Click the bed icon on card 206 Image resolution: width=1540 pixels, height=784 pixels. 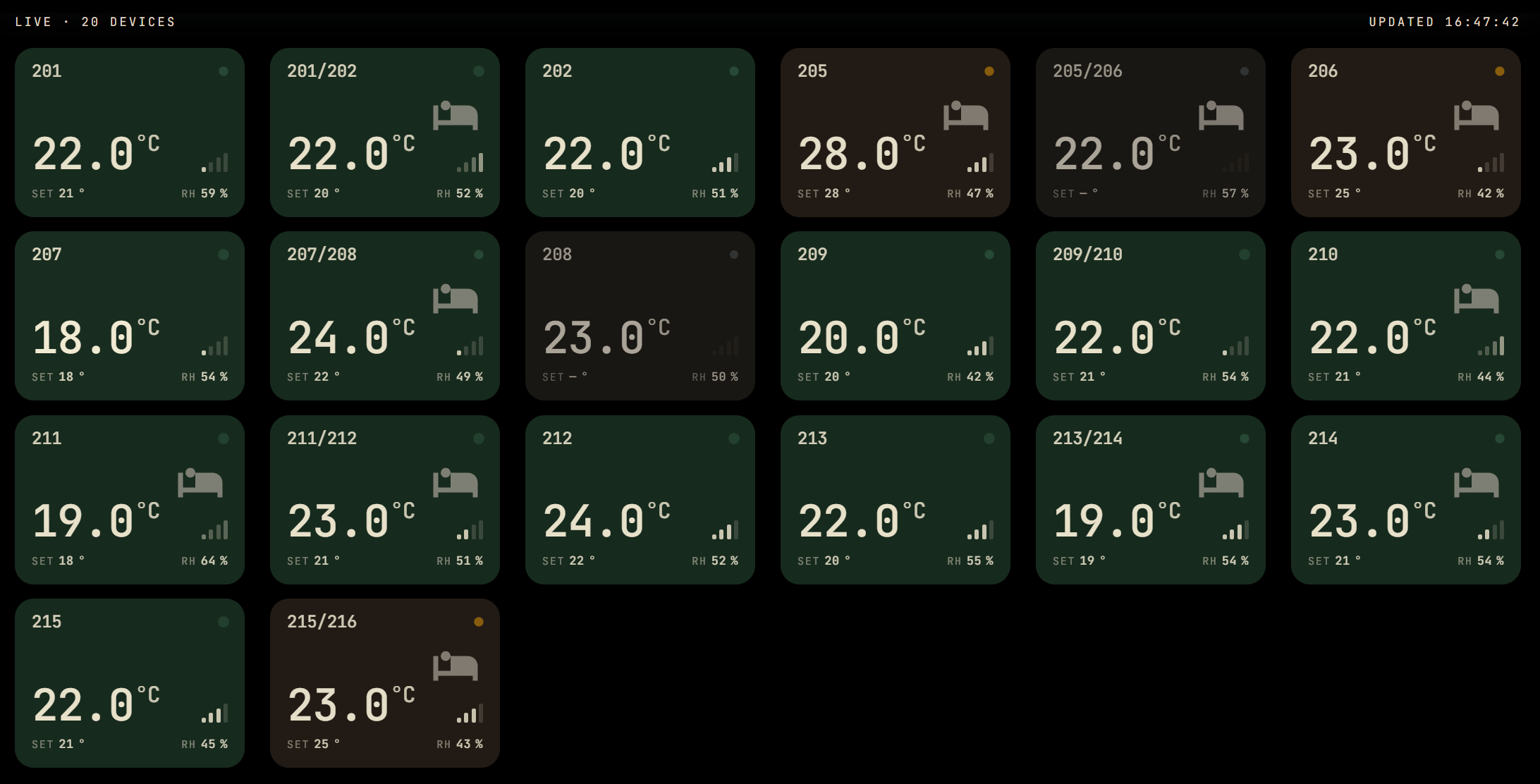coord(1477,116)
